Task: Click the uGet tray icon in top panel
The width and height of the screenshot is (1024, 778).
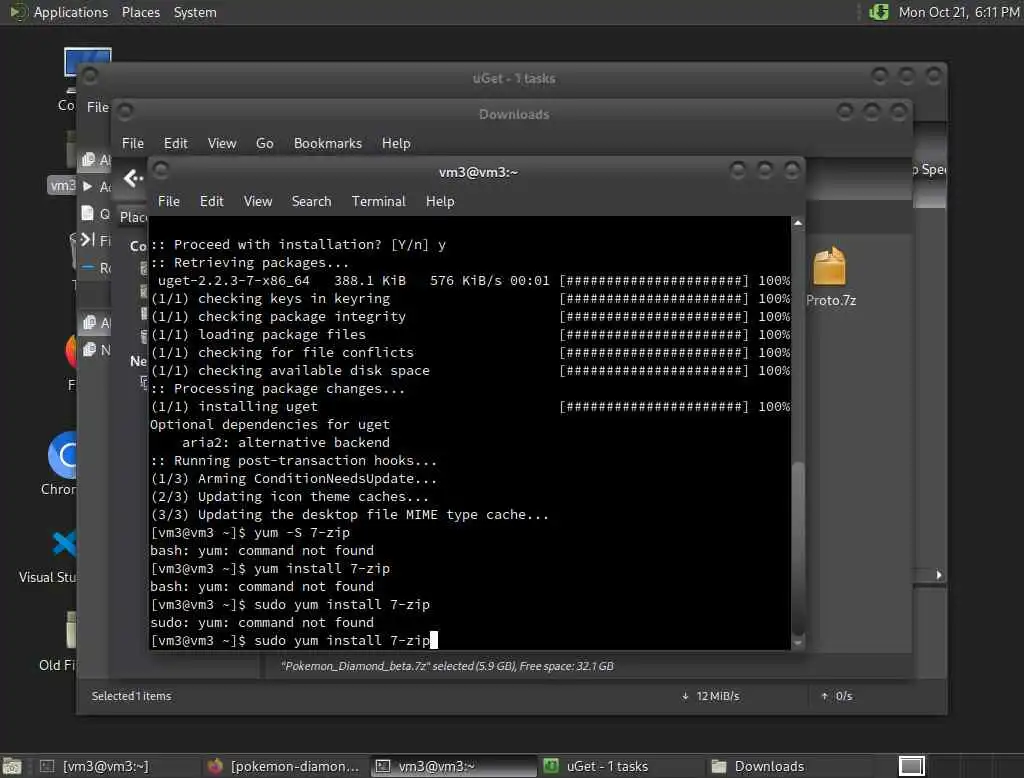Action: (x=879, y=12)
